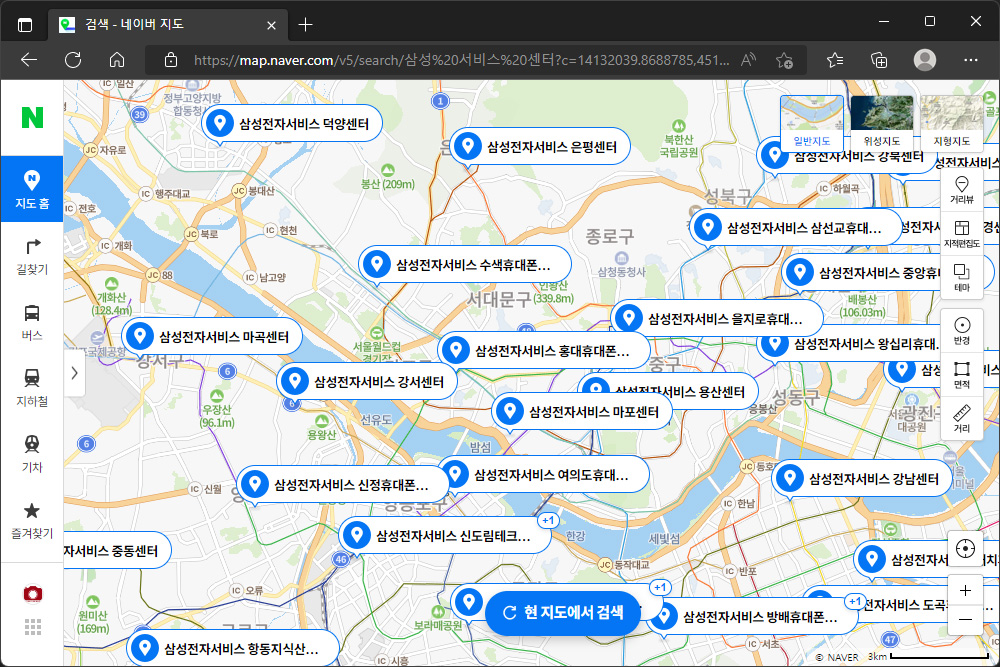The width and height of the screenshot is (1000, 667).
Task: Click 현 지도에서 검색 button
Action: point(562,613)
